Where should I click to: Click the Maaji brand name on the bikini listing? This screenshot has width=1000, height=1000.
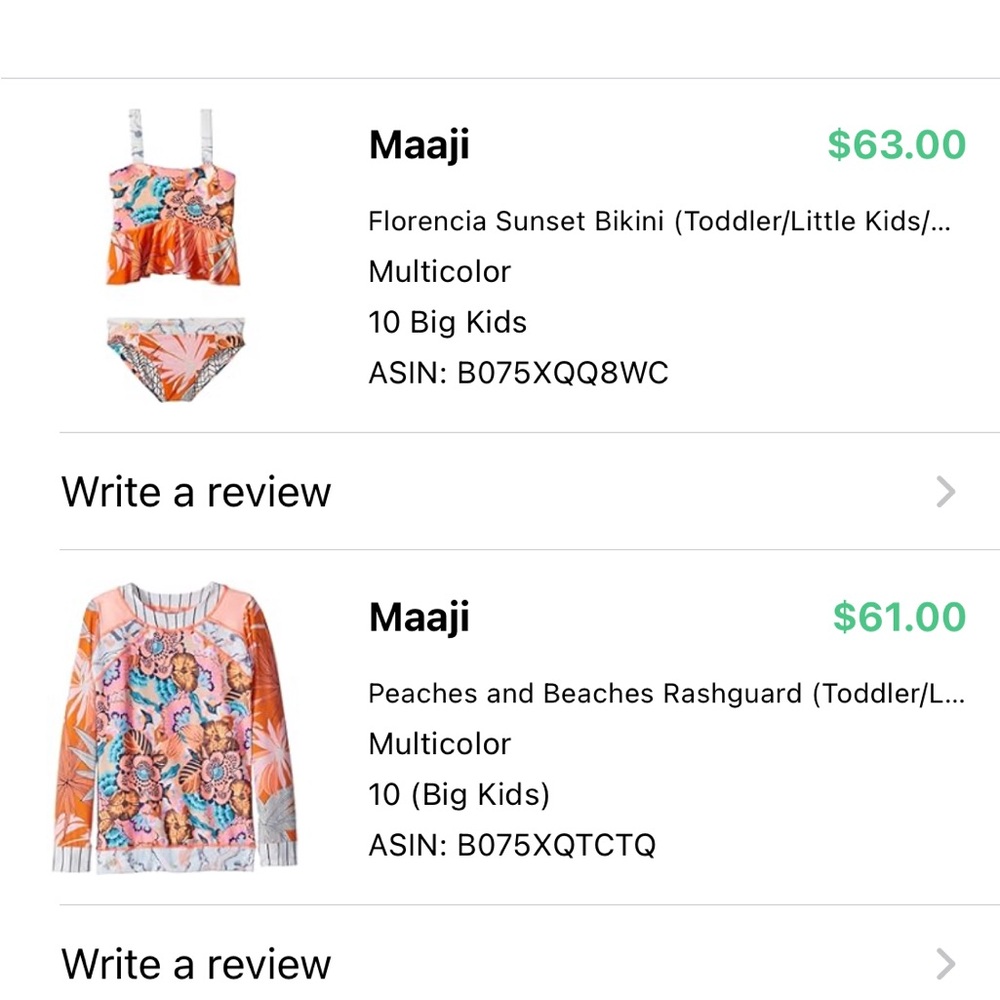coord(419,144)
